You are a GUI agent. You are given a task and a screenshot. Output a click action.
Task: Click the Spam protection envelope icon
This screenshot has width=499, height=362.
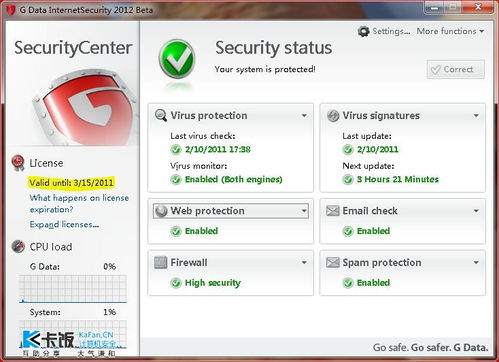pyautogui.click(x=333, y=262)
